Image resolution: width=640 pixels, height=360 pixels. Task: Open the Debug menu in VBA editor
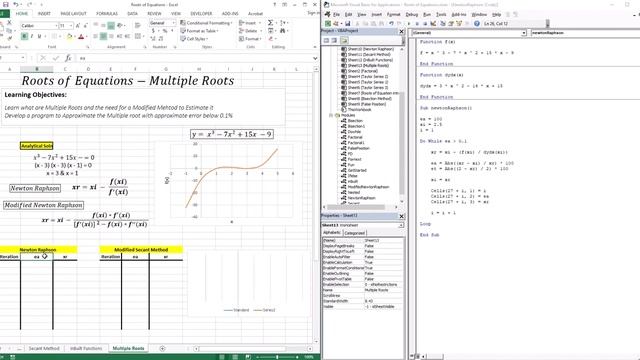click(x=411, y=14)
